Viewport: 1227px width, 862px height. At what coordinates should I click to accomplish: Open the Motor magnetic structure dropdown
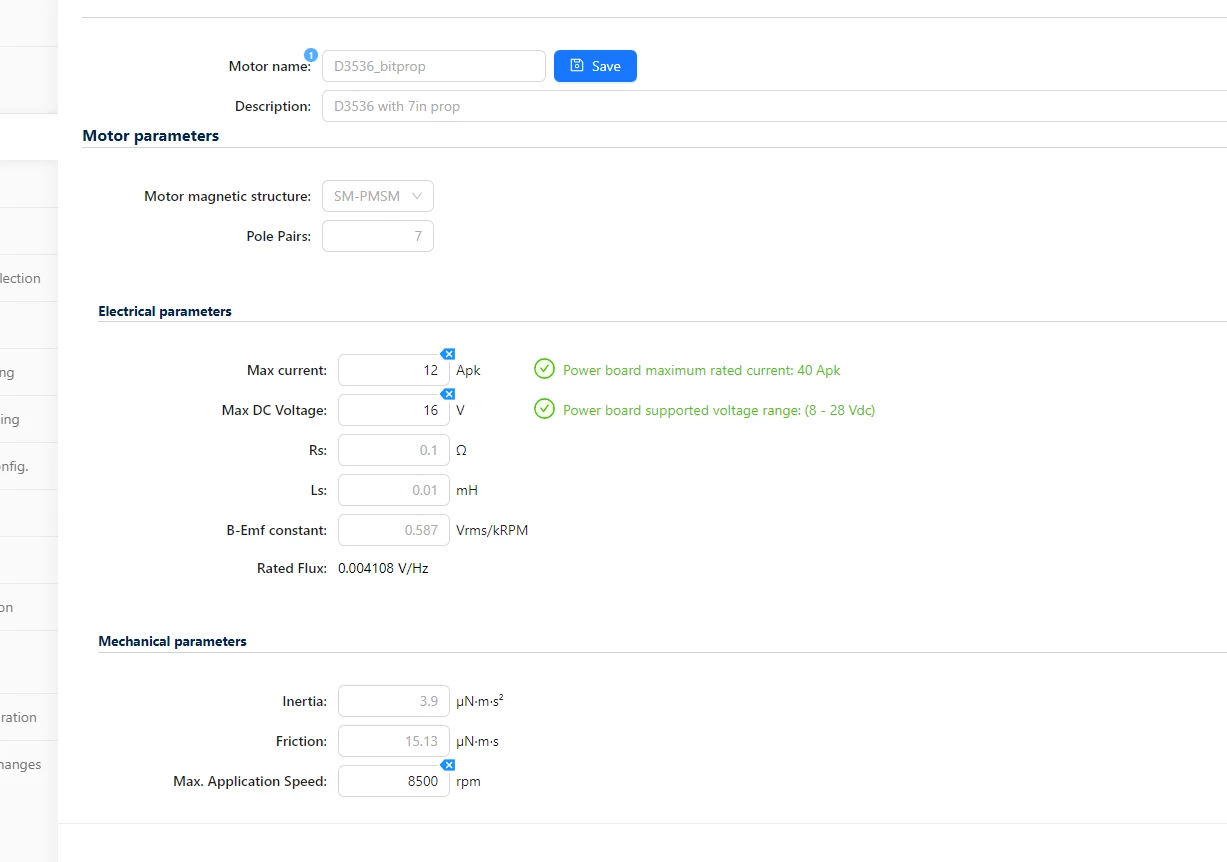point(378,196)
